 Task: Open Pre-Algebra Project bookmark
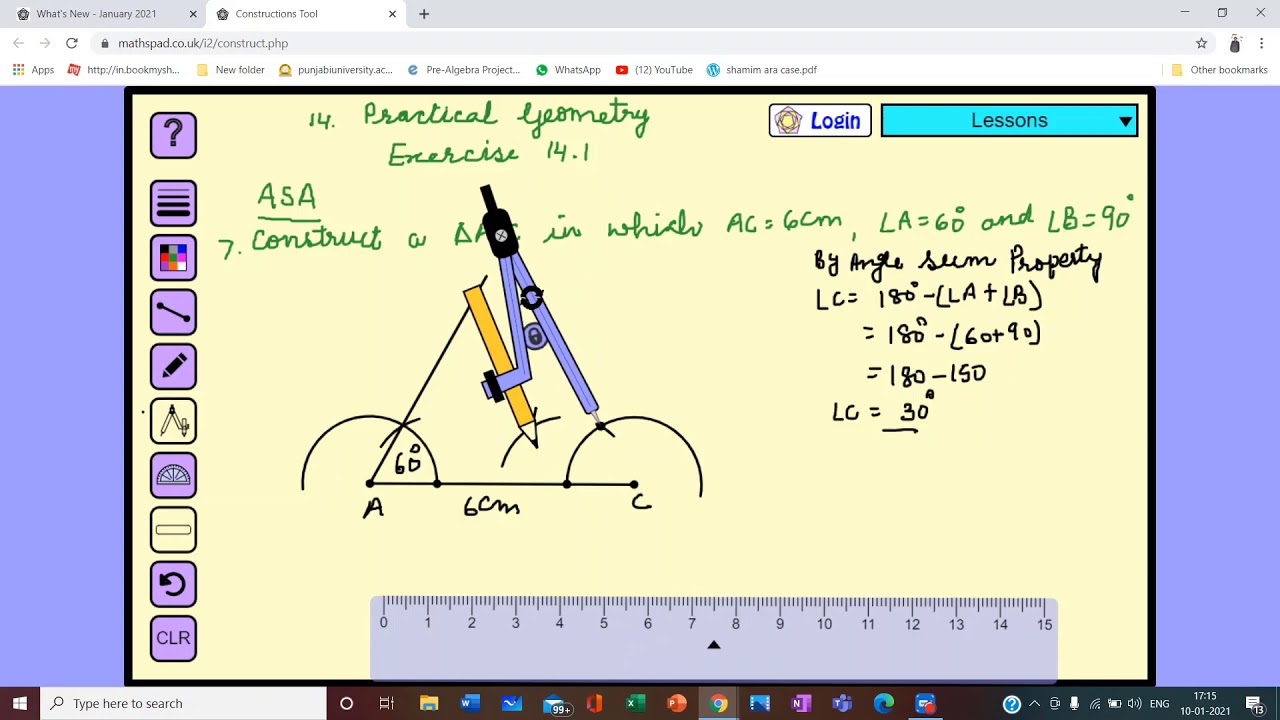pyautogui.click(x=463, y=70)
